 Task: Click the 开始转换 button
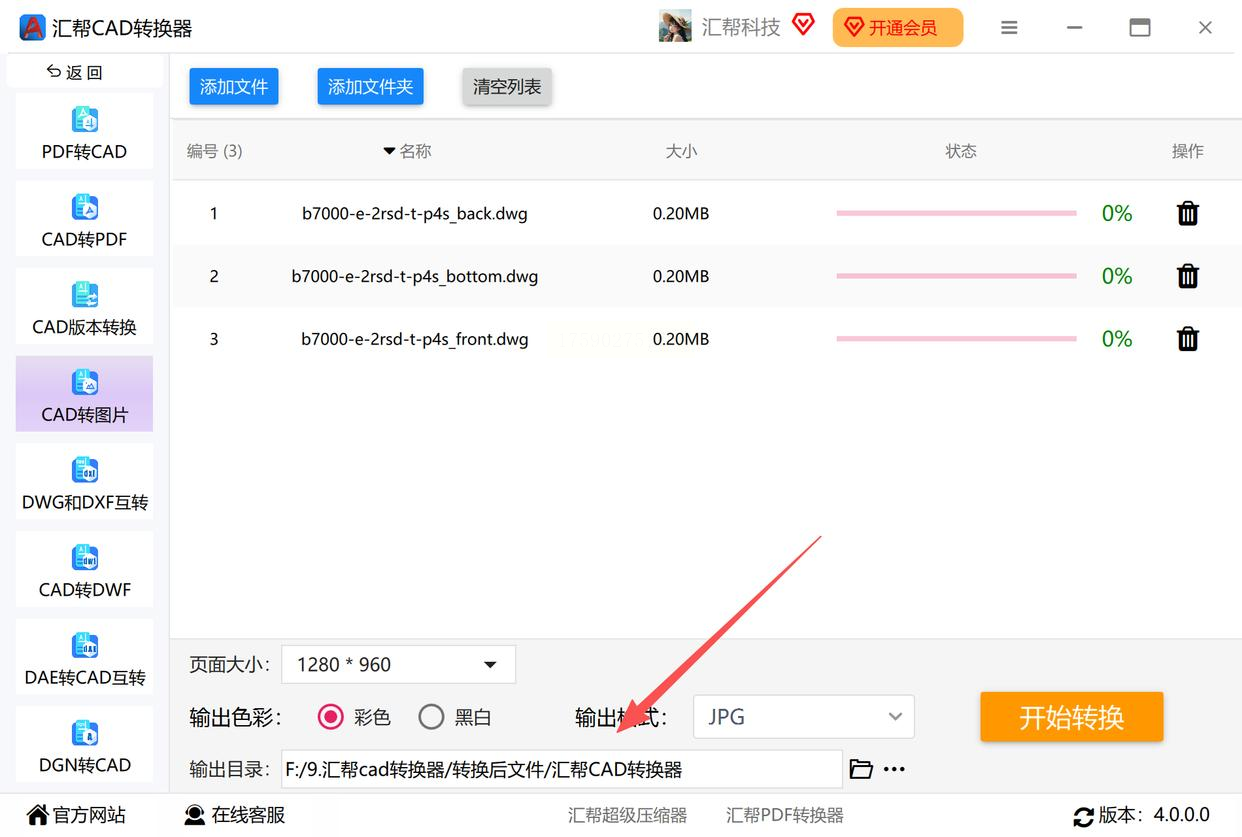click(x=1072, y=717)
